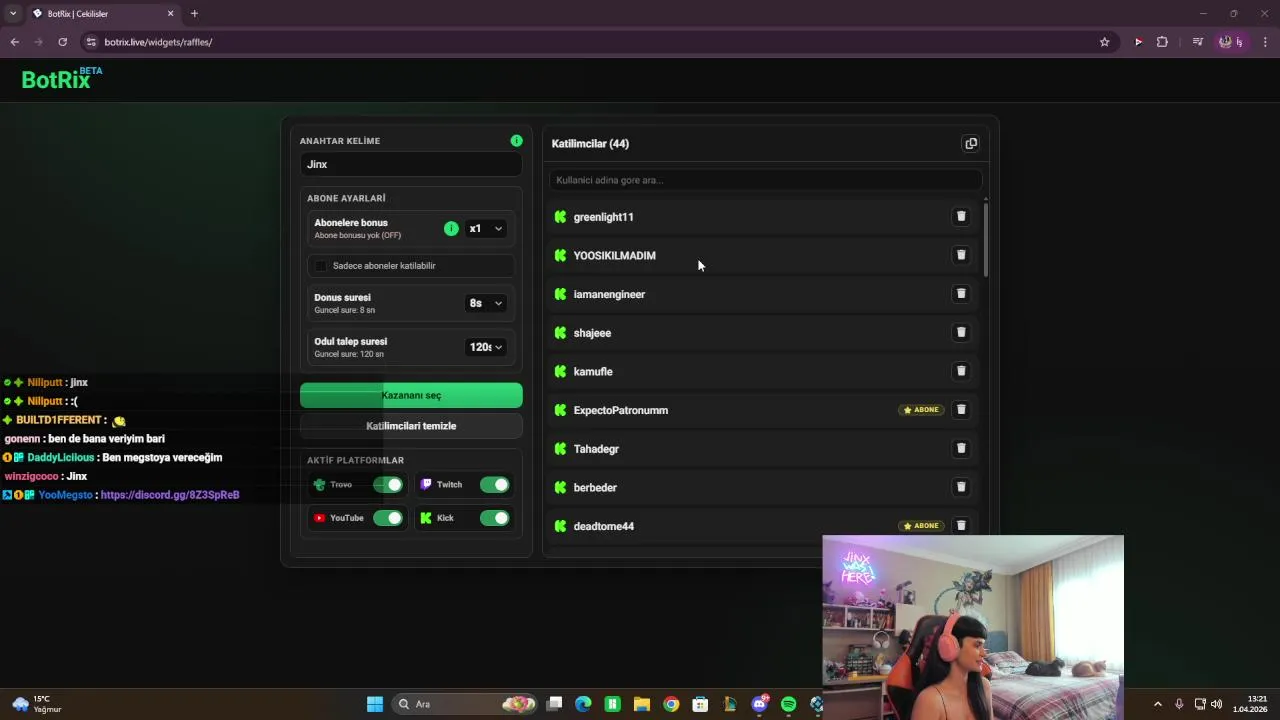Open Microsoft Edge from the taskbar
The image size is (1280, 720).
coord(583,704)
